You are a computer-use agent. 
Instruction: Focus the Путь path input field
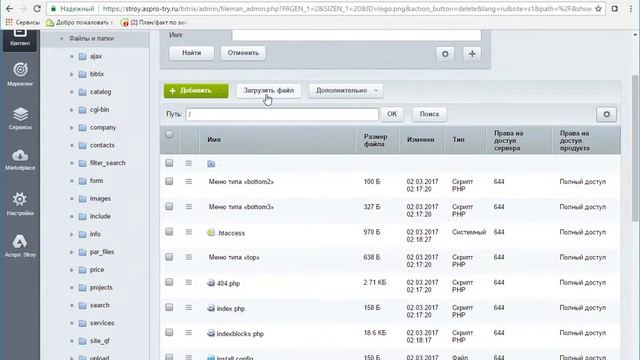(x=282, y=114)
